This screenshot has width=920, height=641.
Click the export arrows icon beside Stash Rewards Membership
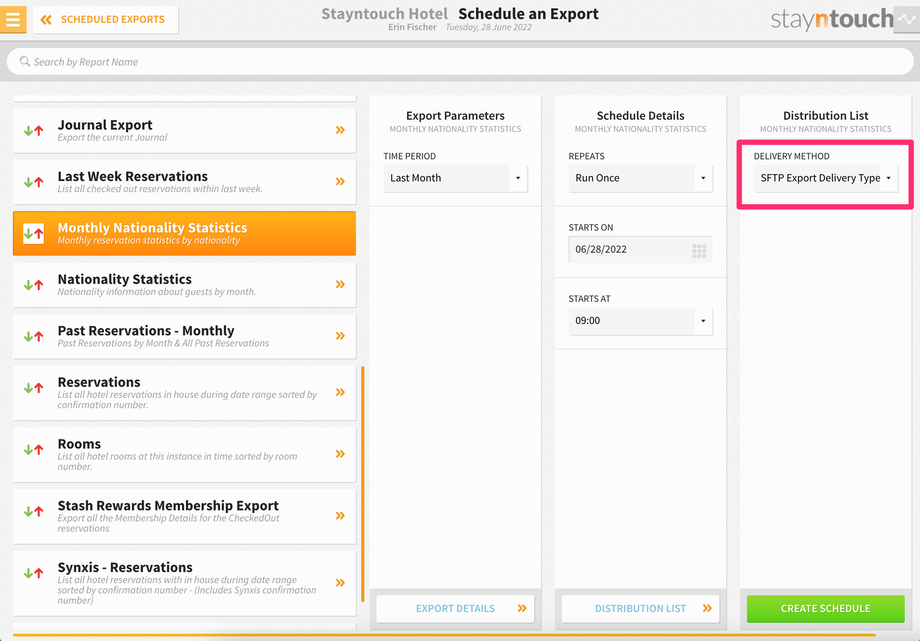33,511
